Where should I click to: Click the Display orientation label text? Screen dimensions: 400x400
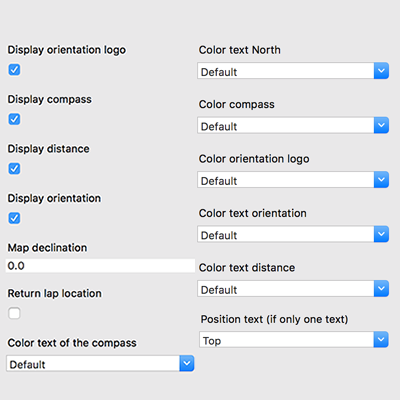point(54,198)
